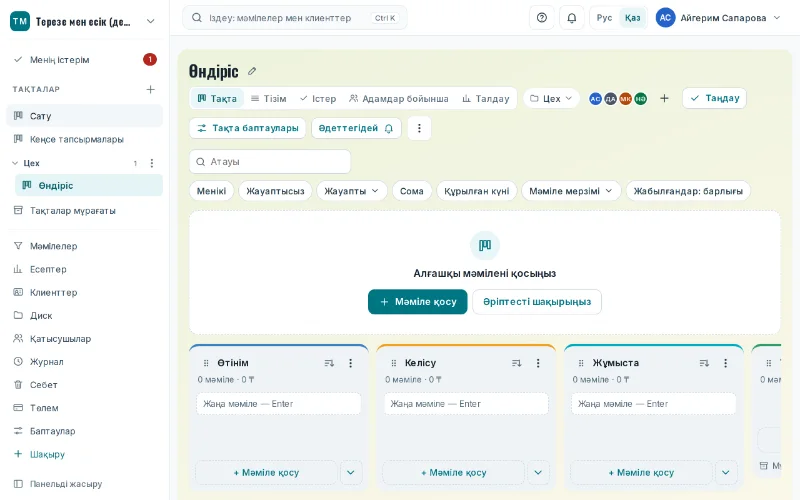This screenshot has height=500, width=800.
Task: Open dropdown arrow beside Жұмыста's Мәміле қосу
Action: click(726, 472)
